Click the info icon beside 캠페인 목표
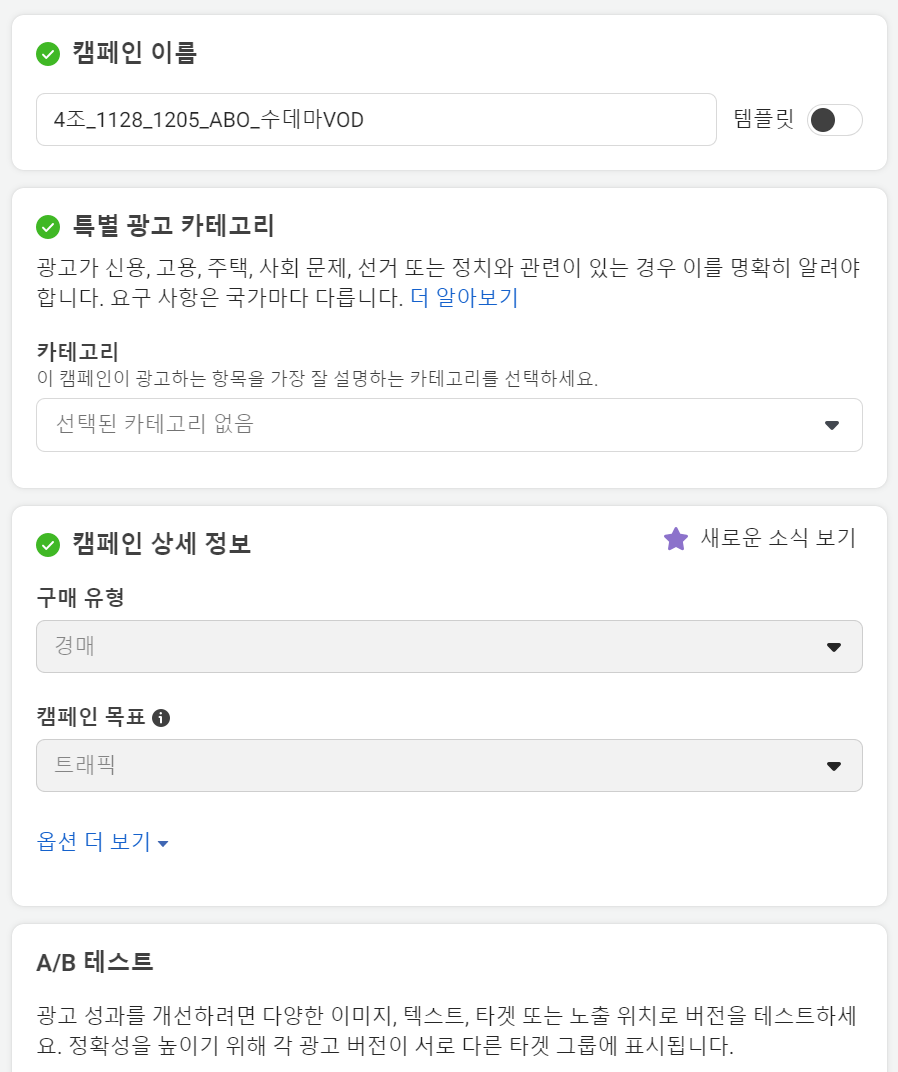898x1072 pixels. click(161, 718)
